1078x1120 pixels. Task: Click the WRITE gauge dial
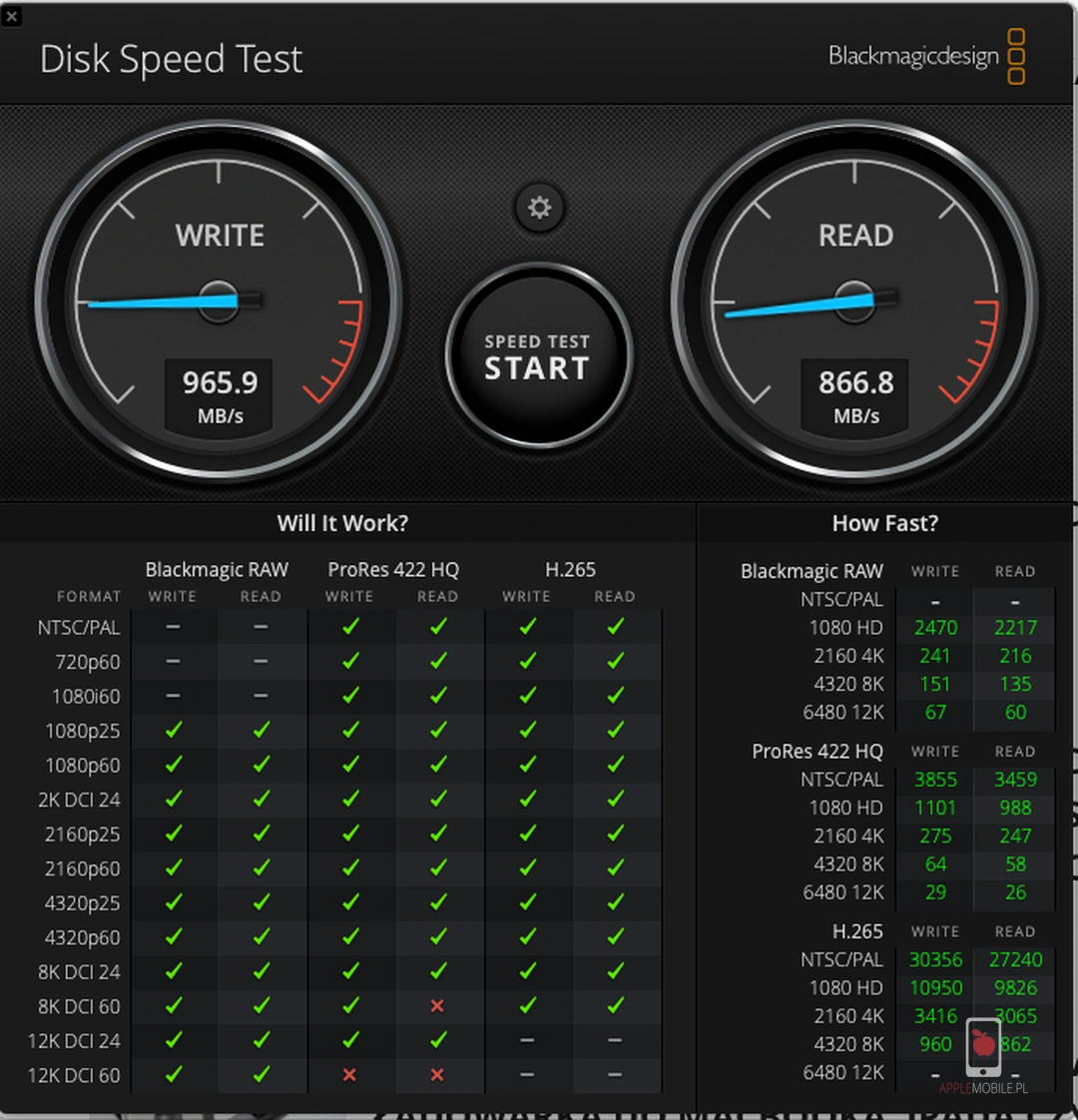(219, 299)
